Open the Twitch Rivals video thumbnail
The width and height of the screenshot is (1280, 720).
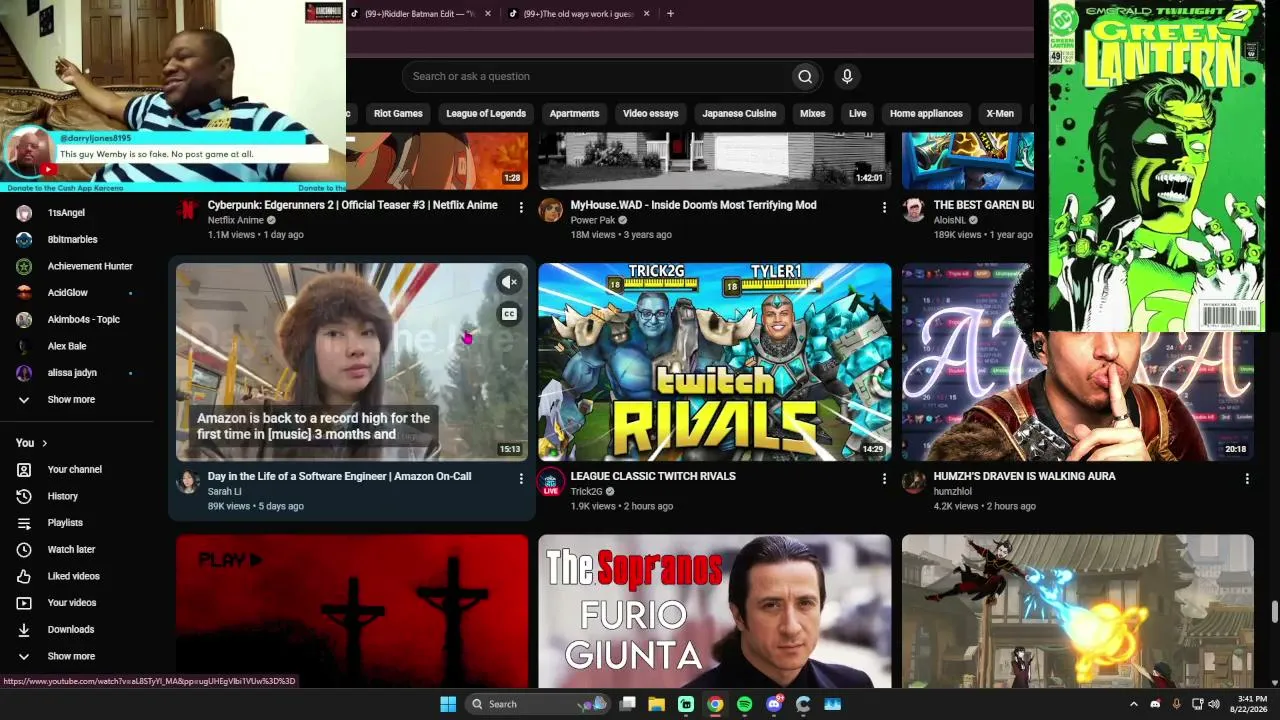tap(715, 362)
